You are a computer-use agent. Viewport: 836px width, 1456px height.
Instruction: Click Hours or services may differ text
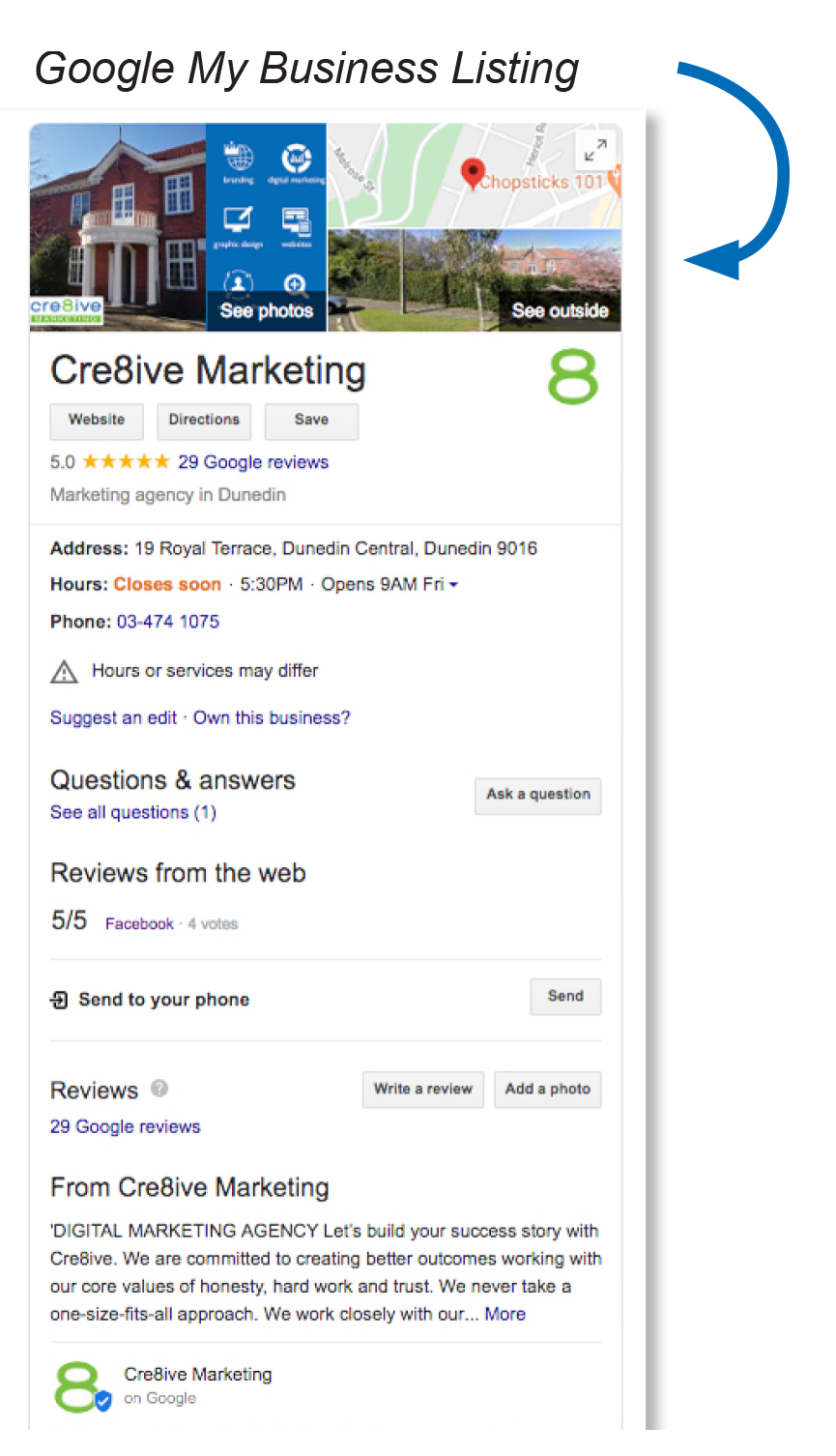pyautogui.click(x=205, y=671)
